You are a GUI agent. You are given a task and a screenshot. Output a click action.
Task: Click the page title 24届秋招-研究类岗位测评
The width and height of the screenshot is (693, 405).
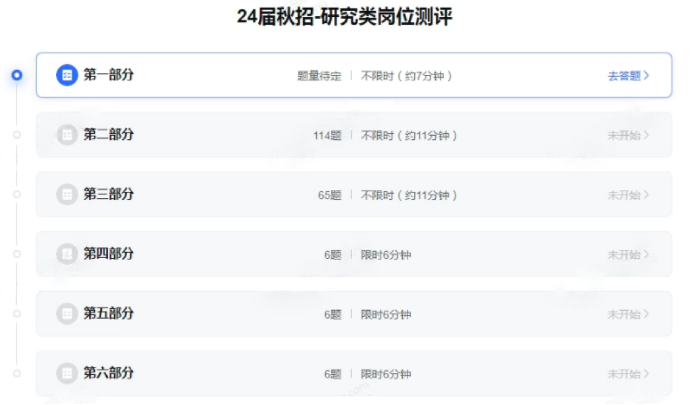coord(346,17)
